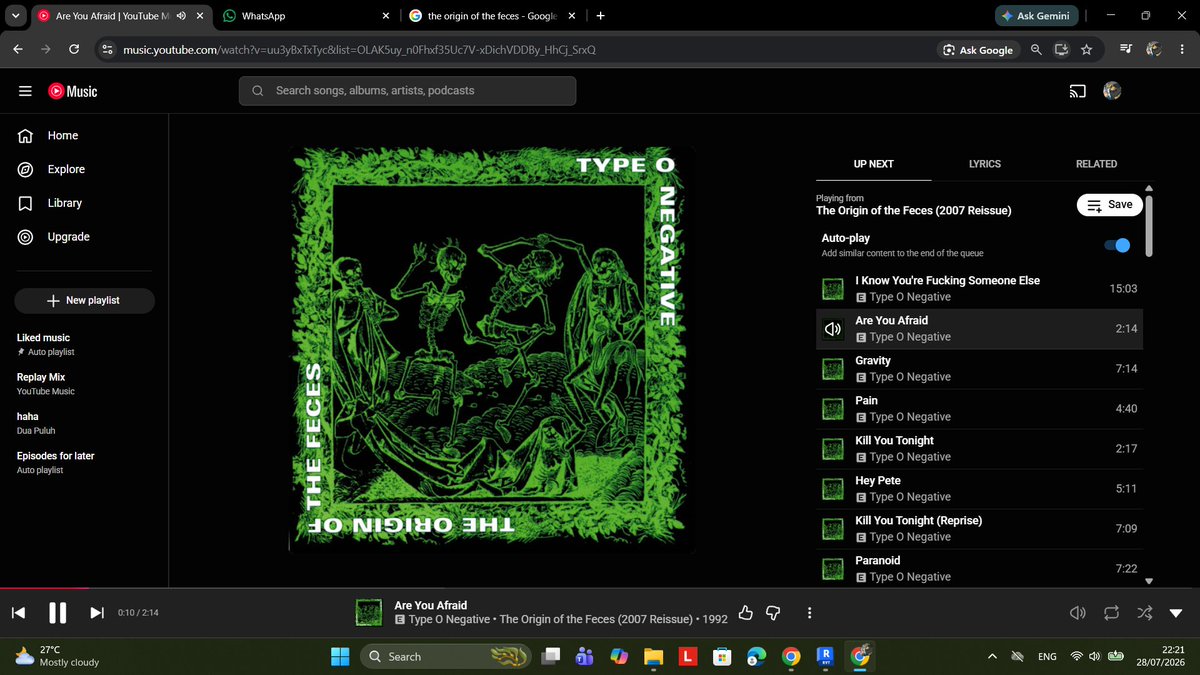The height and width of the screenshot is (675, 1200).
Task: Open Episodes for later playlist
Action: click(85, 462)
